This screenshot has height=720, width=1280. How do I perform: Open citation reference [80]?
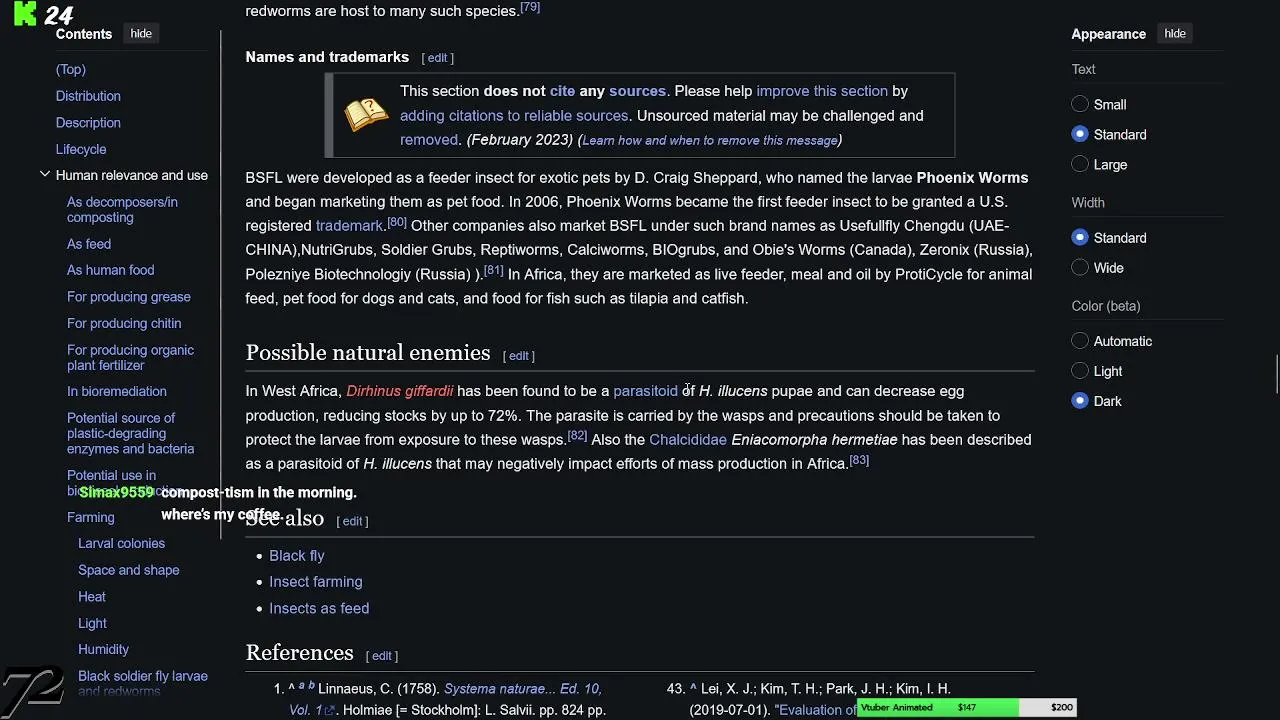[396, 222]
